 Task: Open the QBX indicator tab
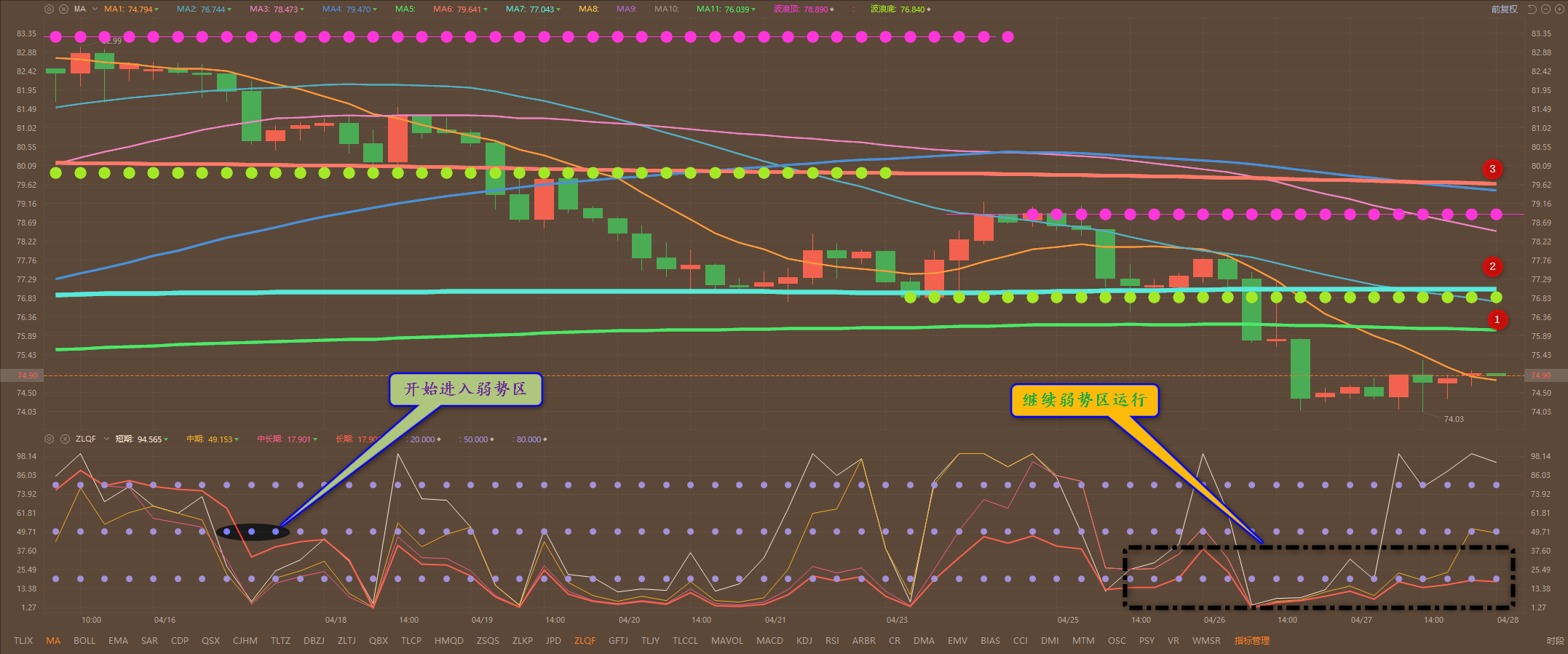[x=379, y=641]
